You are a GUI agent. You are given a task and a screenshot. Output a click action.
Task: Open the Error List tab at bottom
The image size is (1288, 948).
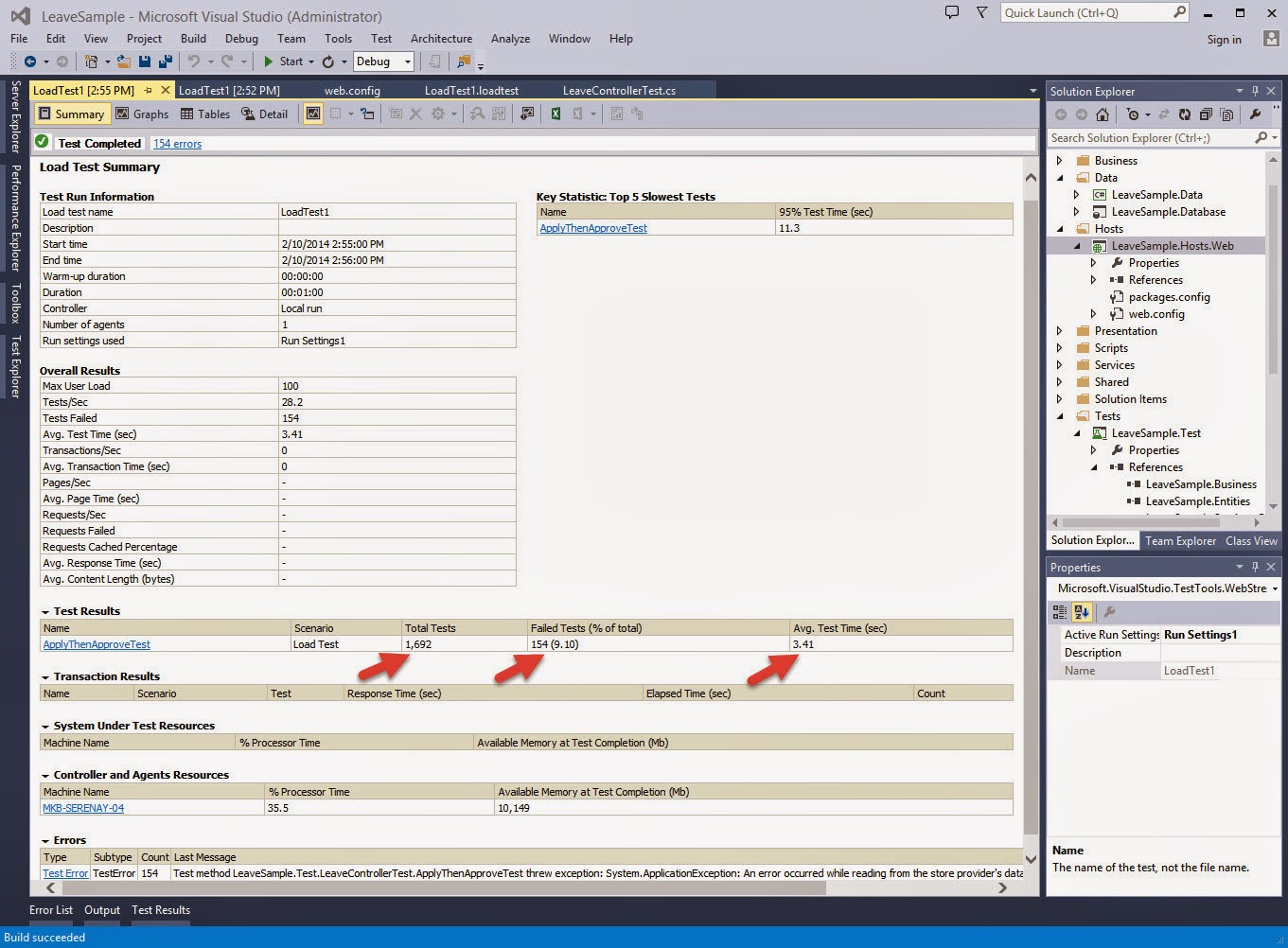51,910
